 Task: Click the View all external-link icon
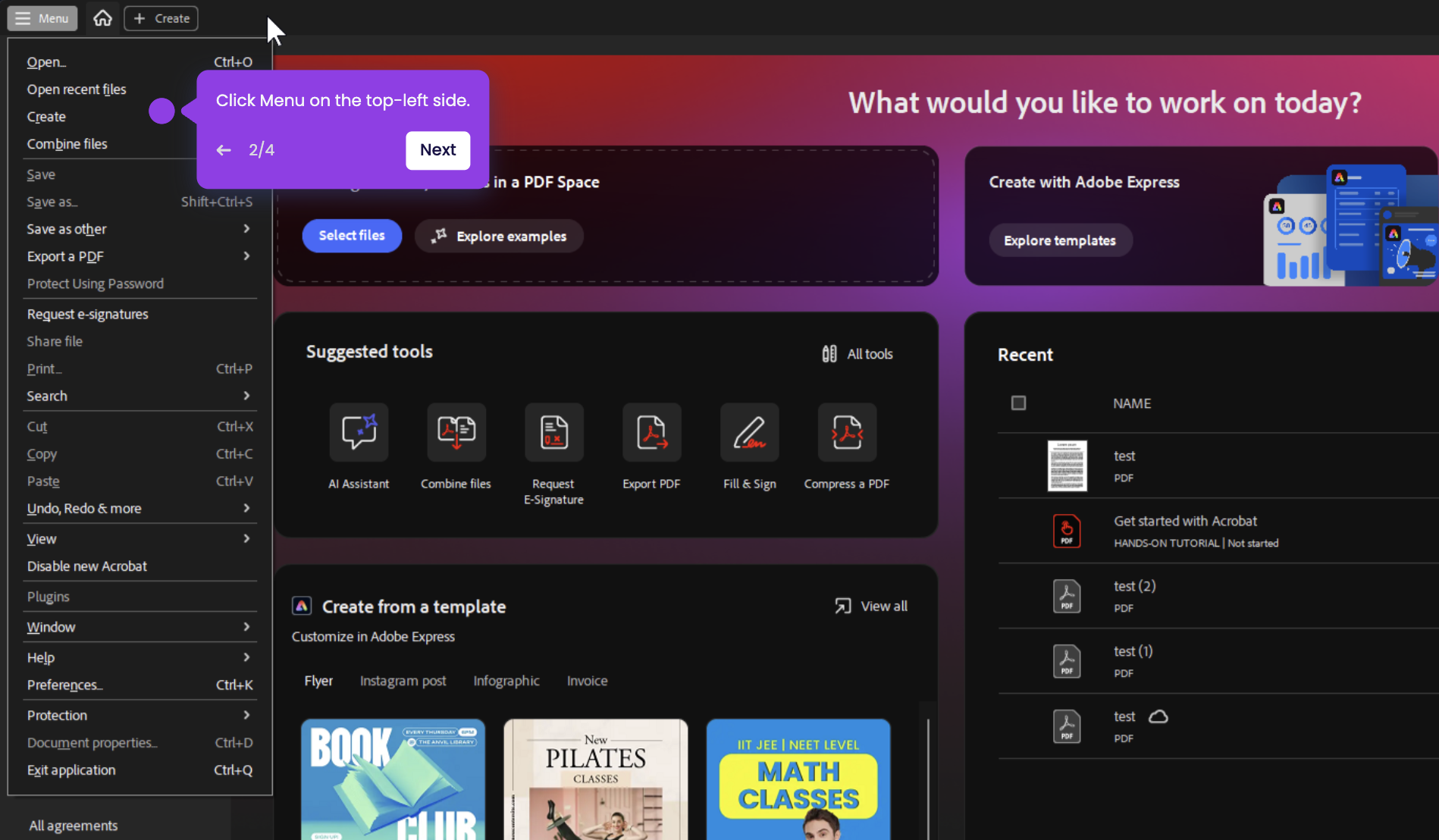pos(843,606)
